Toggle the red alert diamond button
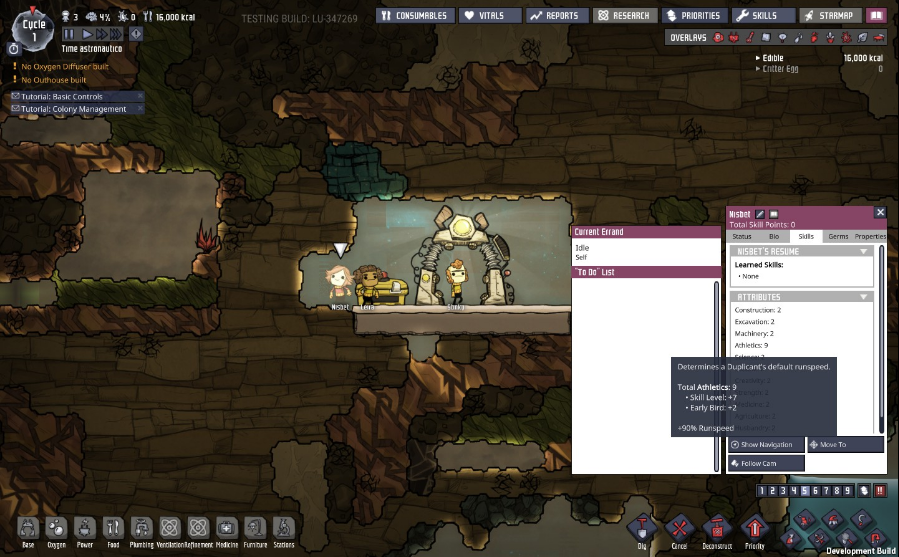The width and height of the screenshot is (899, 557). [136, 34]
